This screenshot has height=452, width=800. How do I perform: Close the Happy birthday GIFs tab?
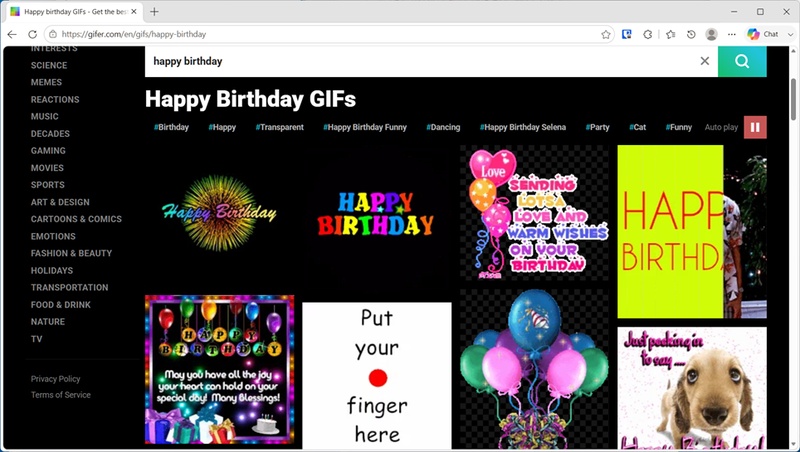[134, 11]
